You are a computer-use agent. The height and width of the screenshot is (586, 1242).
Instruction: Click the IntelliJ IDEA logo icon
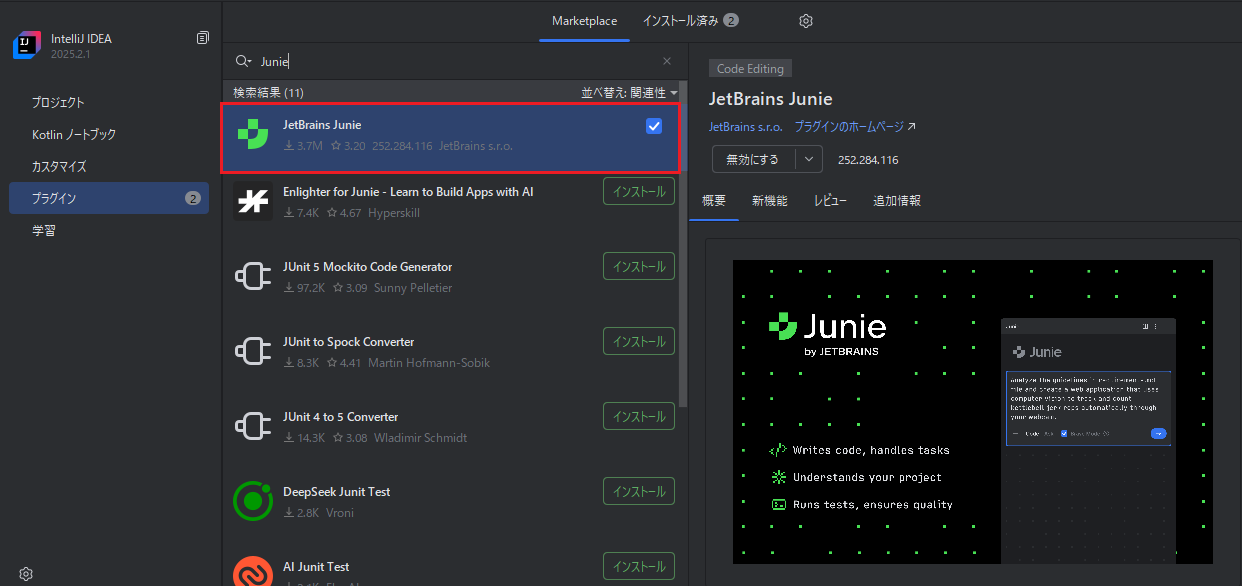pos(26,46)
